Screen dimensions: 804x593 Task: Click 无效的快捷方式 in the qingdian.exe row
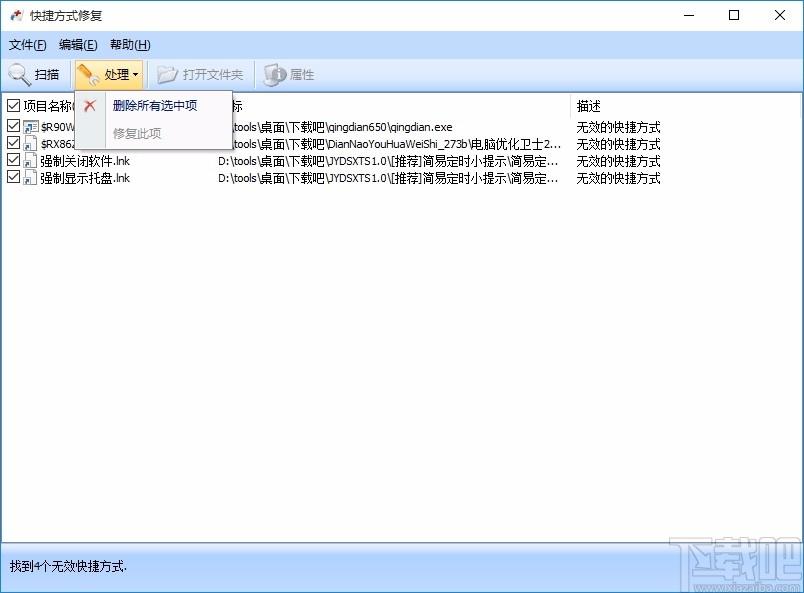(618, 127)
